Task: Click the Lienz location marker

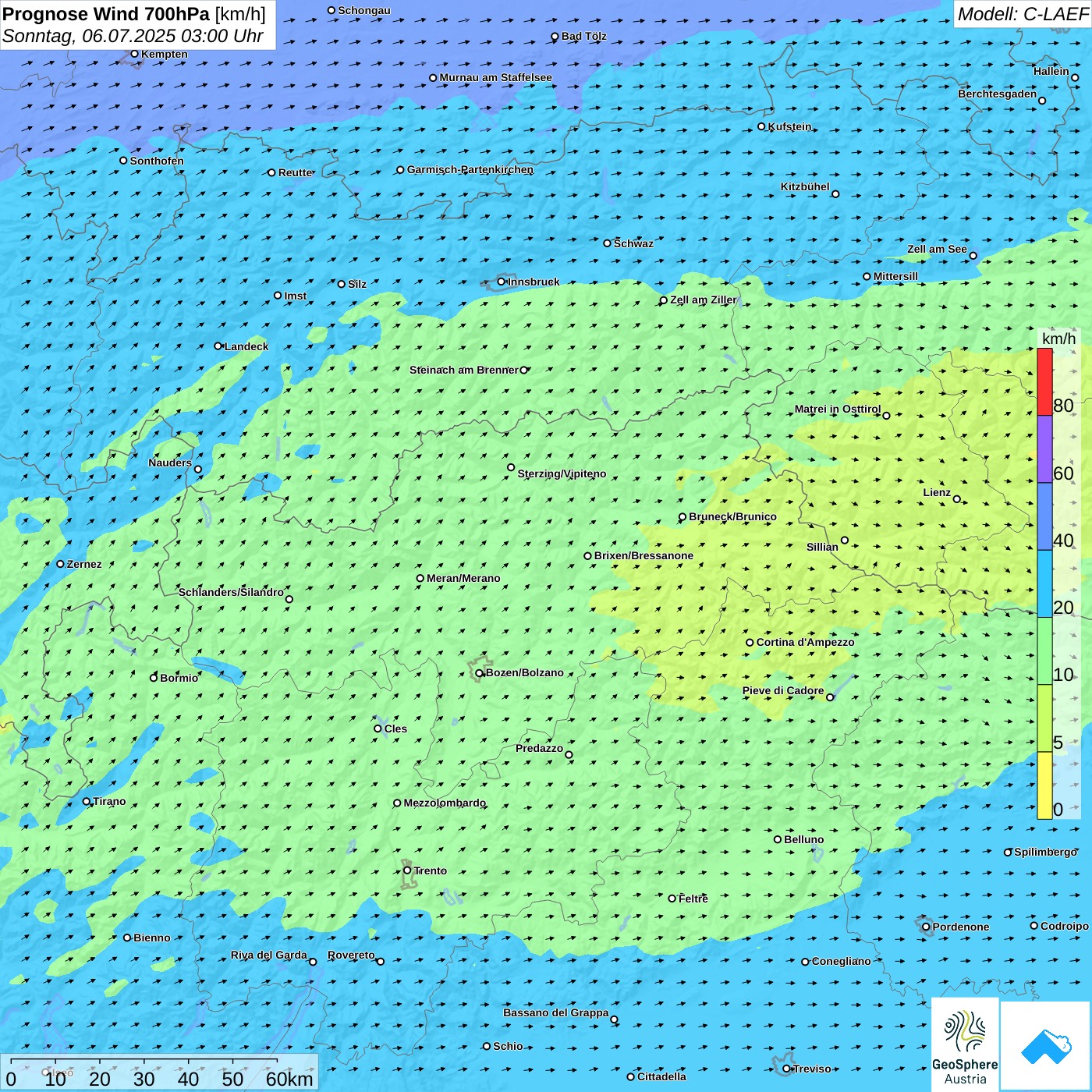Action: click(957, 499)
